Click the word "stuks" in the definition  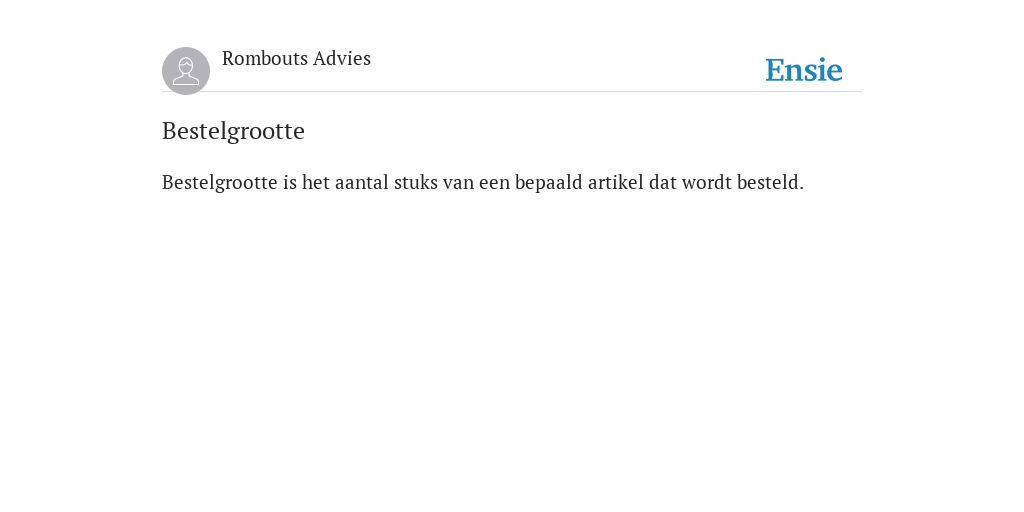click(x=415, y=183)
